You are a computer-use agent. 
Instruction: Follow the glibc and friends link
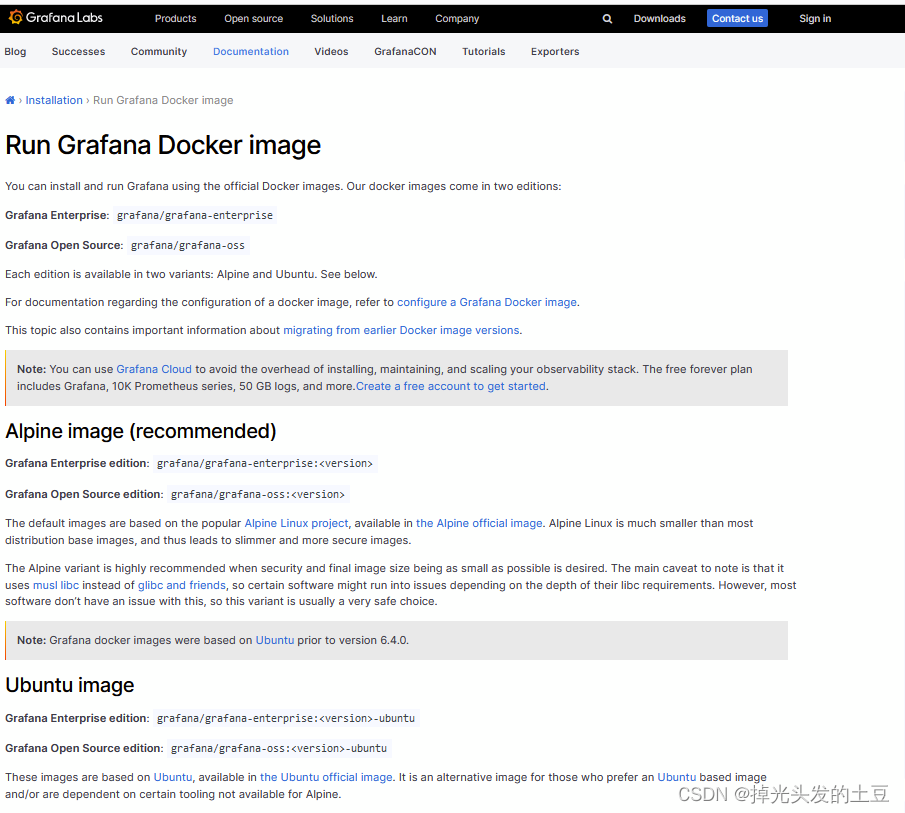click(x=182, y=585)
